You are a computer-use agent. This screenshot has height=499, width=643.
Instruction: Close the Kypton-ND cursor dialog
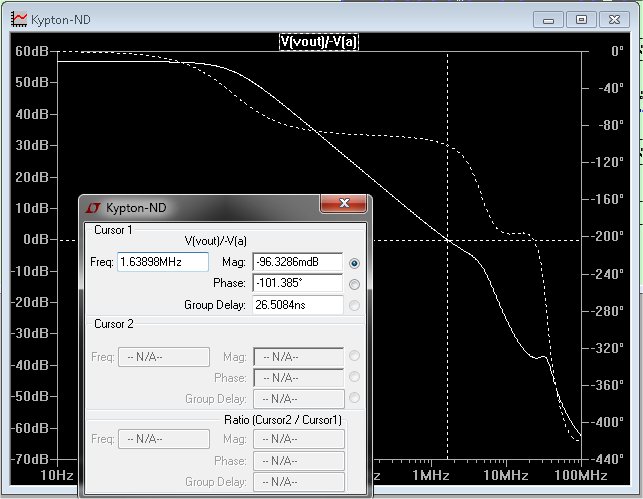pos(344,203)
